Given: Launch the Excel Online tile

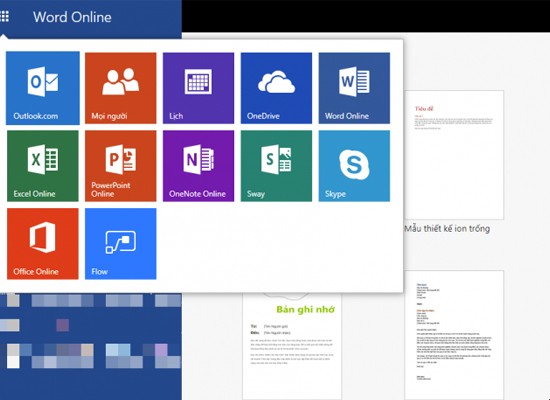Looking at the screenshot, I should [43, 166].
